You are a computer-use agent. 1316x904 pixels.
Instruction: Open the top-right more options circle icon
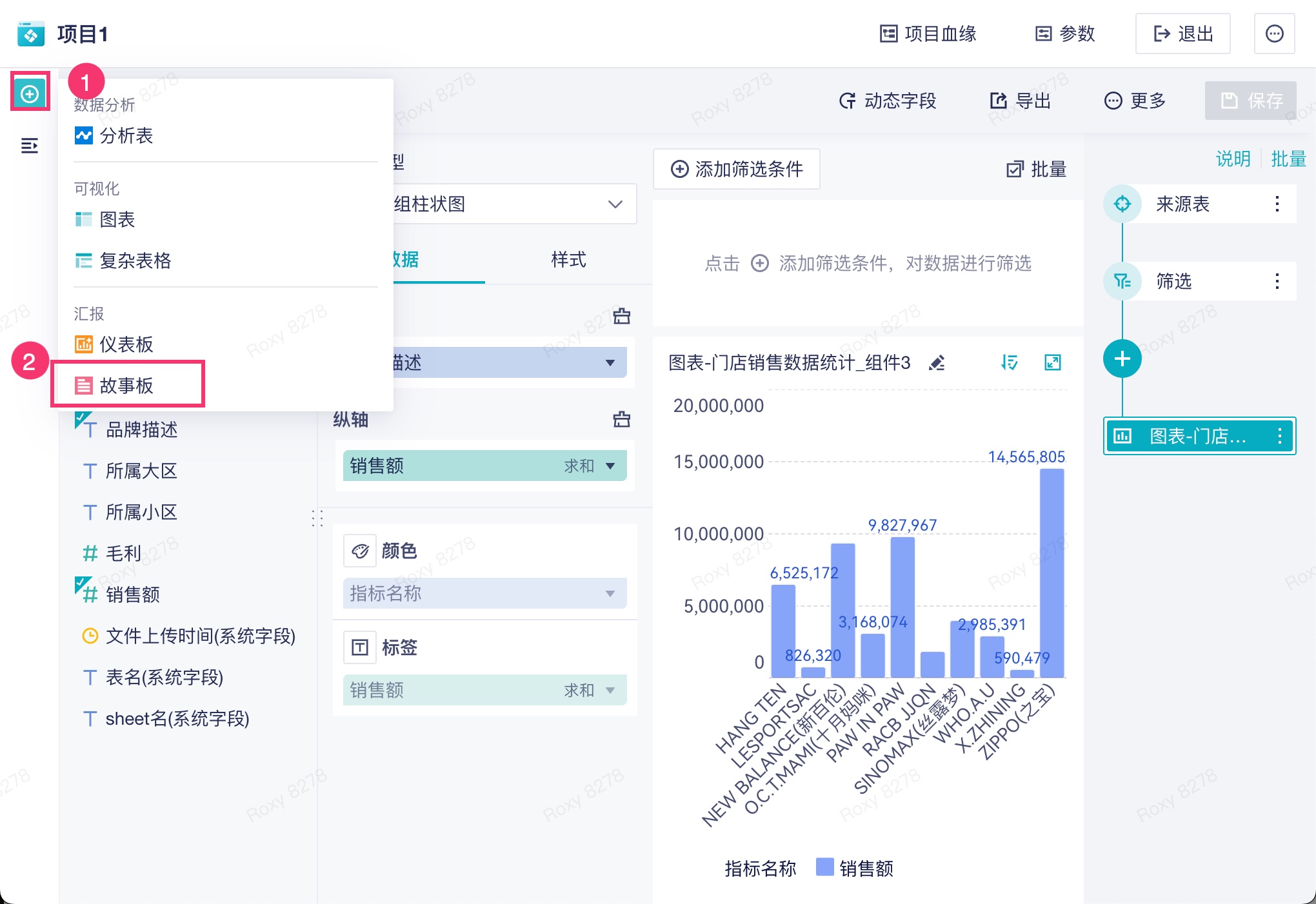[1274, 34]
